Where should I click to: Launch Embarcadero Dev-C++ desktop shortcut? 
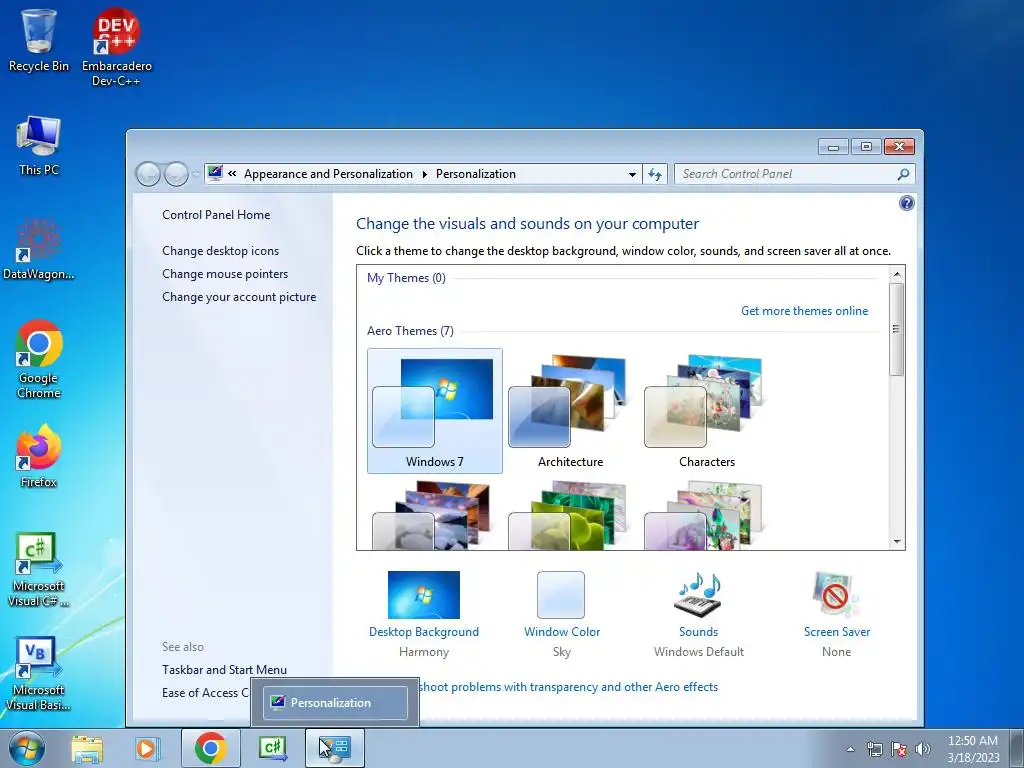point(116,47)
